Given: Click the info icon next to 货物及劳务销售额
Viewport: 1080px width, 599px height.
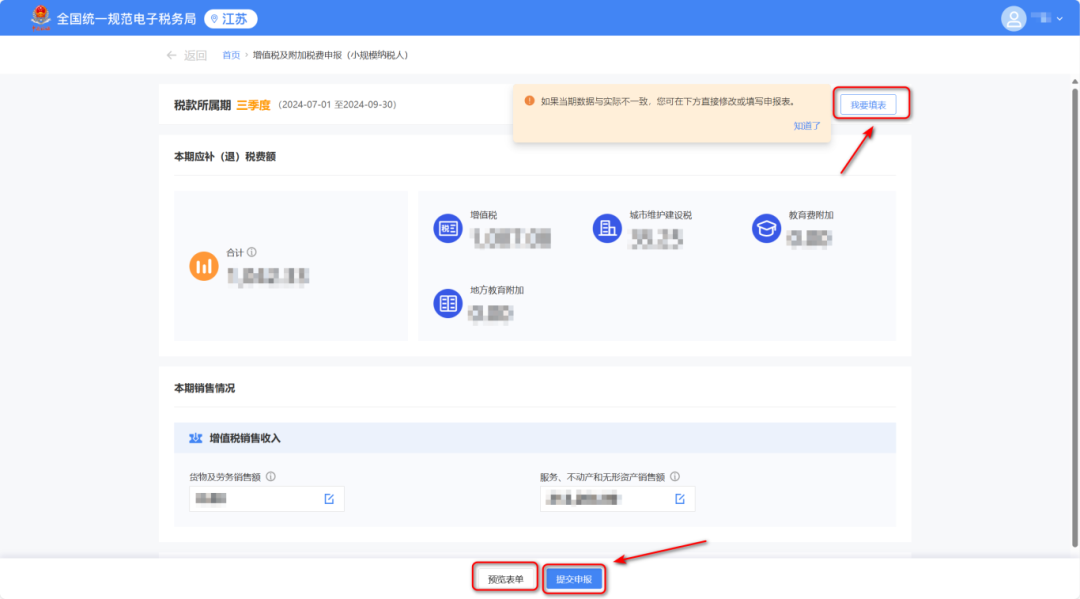Looking at the screenshot, I should 268,477.
